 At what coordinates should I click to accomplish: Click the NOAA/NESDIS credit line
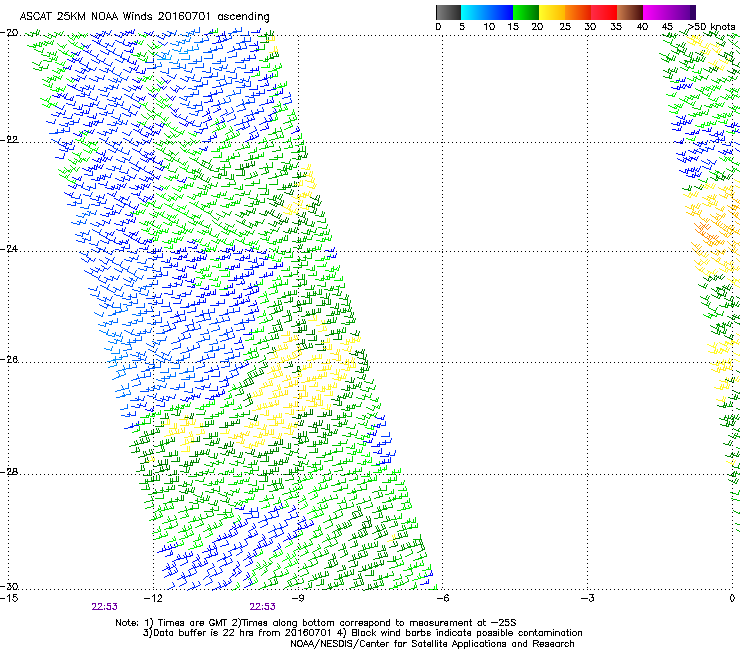[432, 644]
